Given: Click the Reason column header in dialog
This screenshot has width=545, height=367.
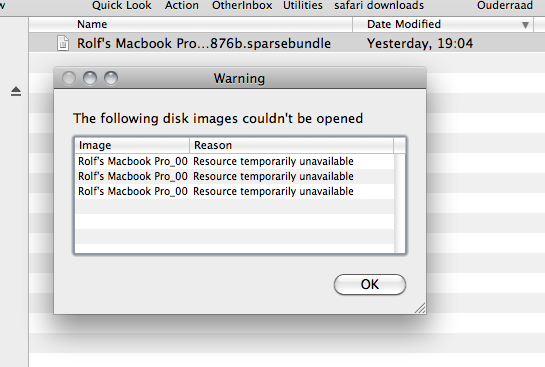Looking at the screenshot, I should (x=292, y=145).
